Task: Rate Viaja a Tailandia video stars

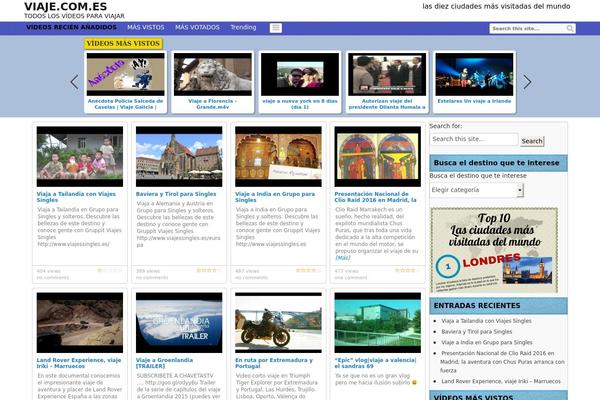Action: click(110, 270)
